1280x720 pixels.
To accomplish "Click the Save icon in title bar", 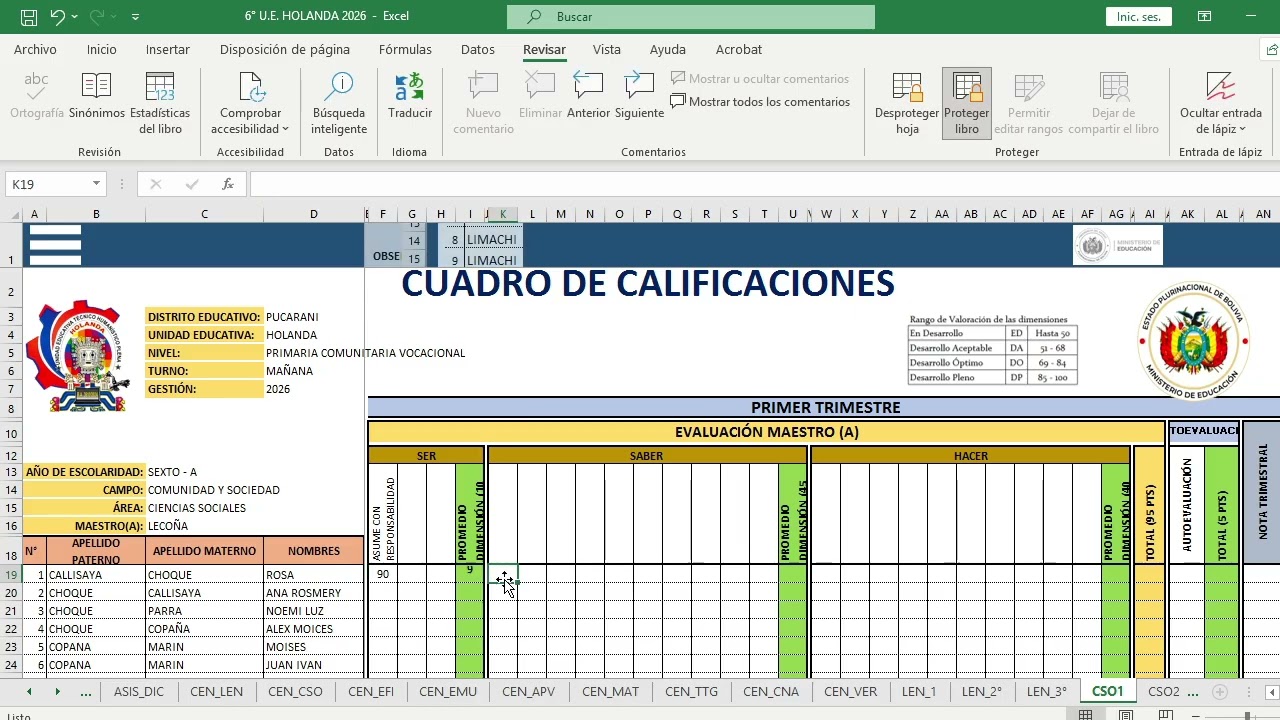I will pyautogui.click(x=29, y=17).
